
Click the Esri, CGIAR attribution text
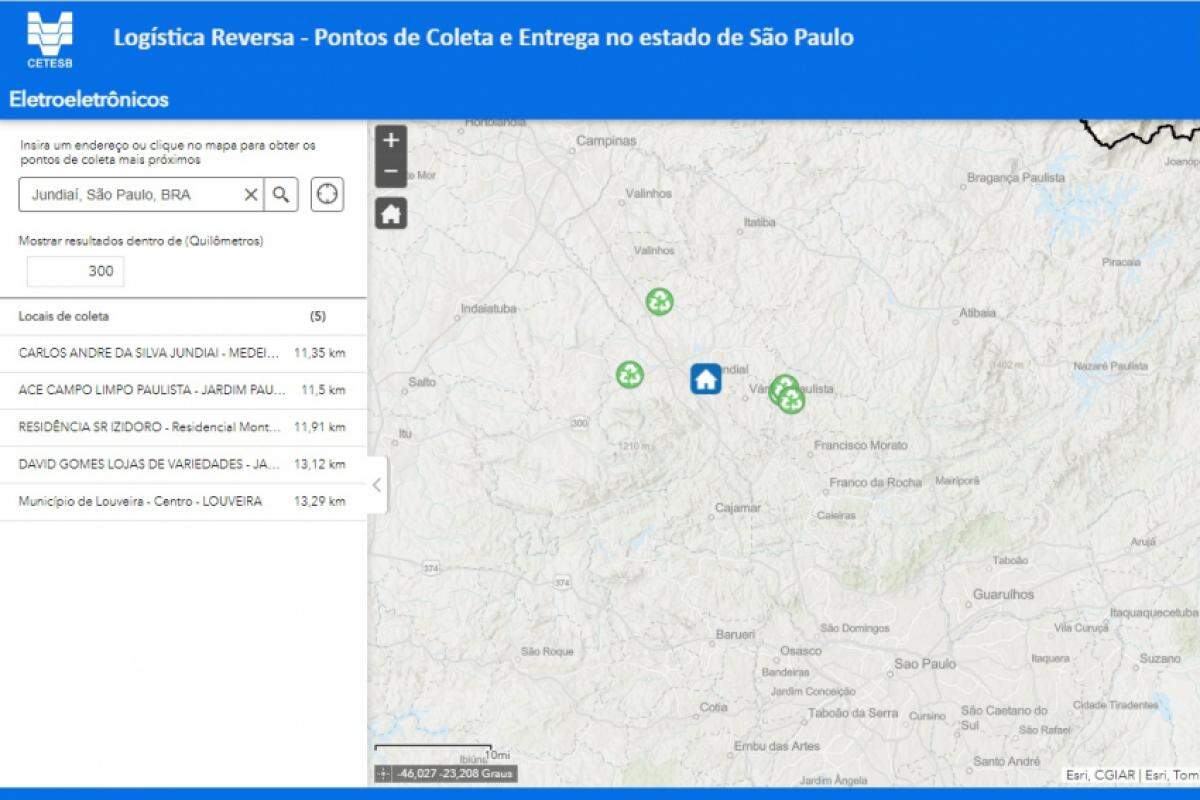[x=1132, y=775]
